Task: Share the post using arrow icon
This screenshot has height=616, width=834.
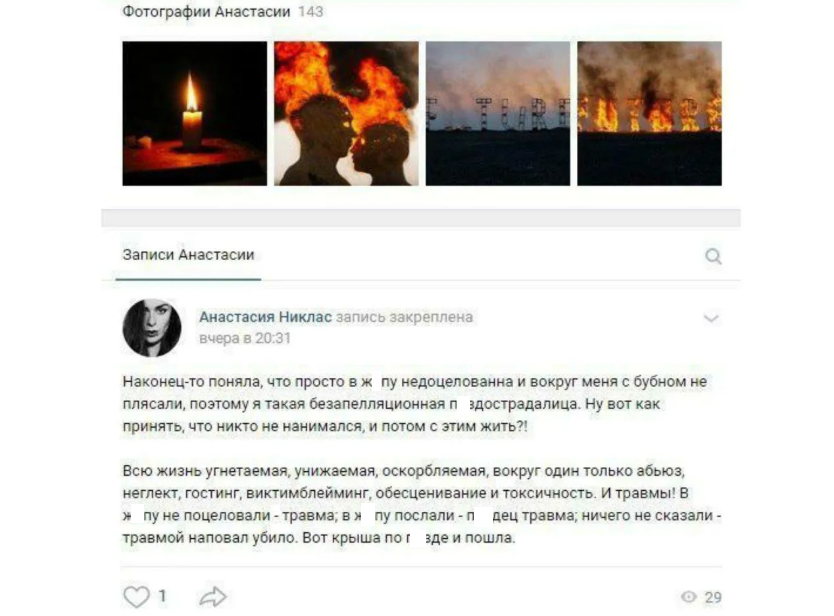Action: (213, 596)
